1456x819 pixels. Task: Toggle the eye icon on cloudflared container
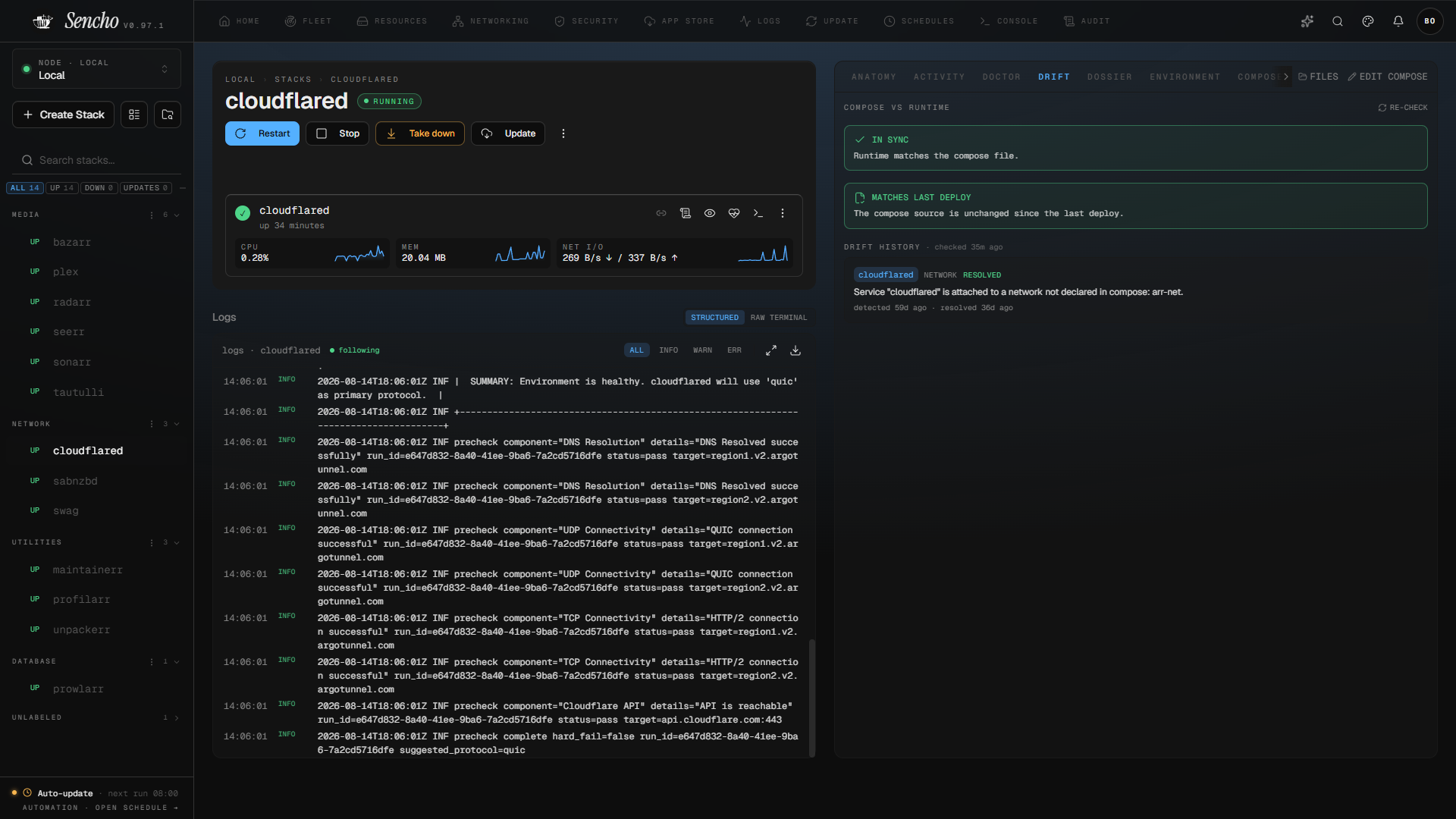[710, 213]
